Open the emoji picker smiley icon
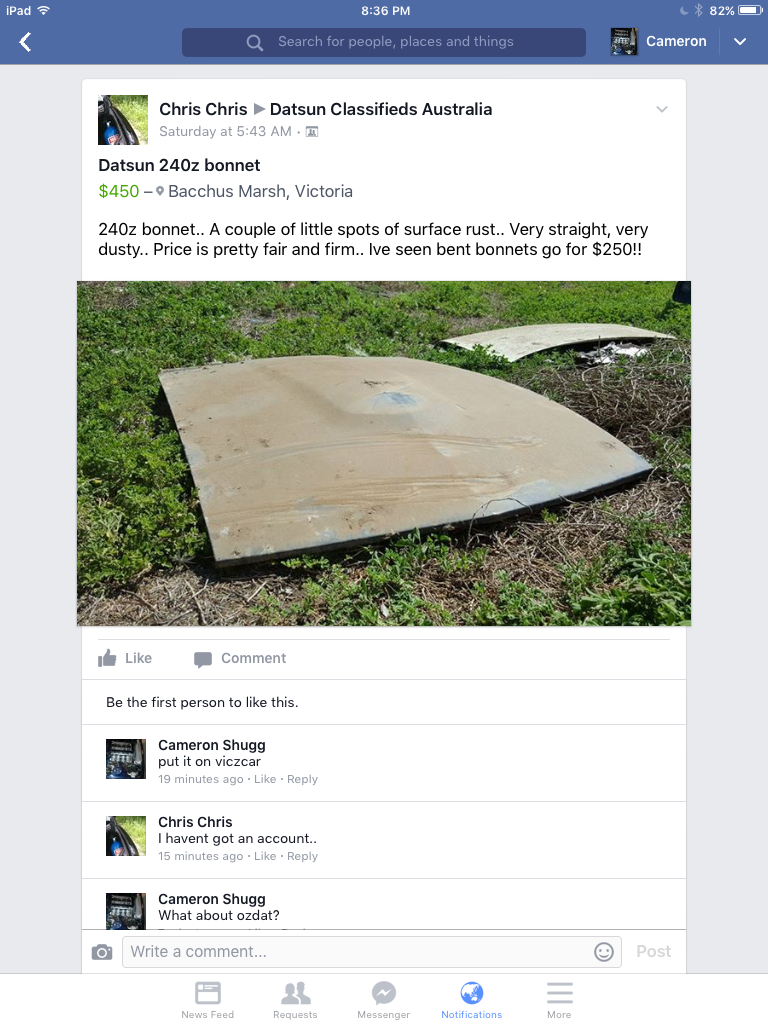 click(603, 952)
